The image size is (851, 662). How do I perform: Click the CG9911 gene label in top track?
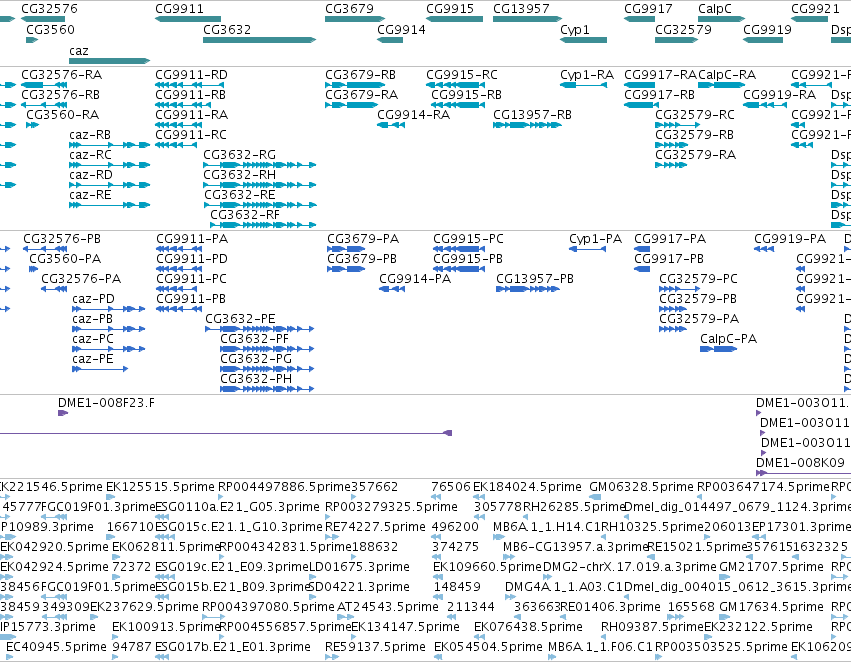pyautogui.click(x=180, y=9)
